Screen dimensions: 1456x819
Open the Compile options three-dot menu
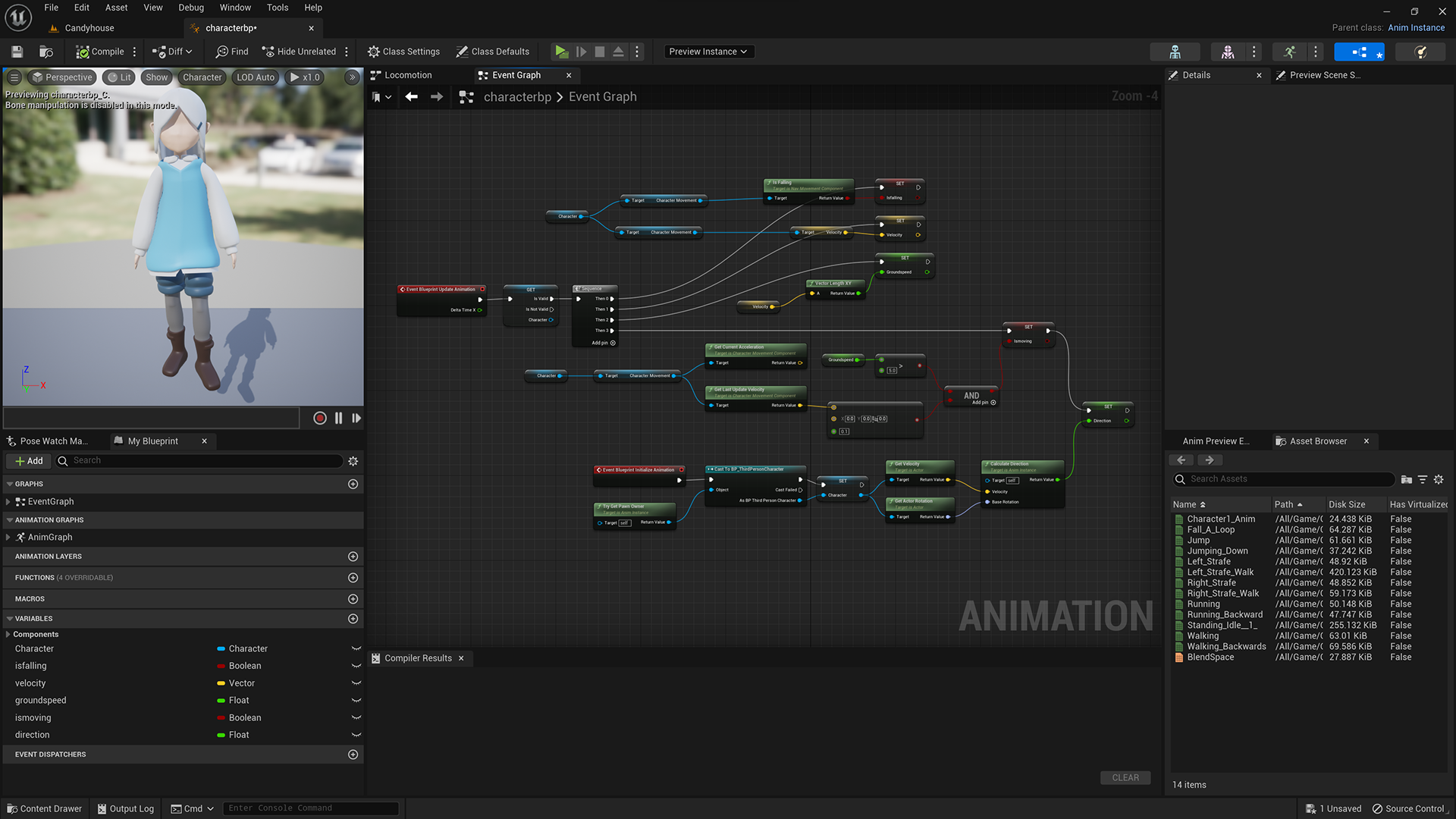134,52
